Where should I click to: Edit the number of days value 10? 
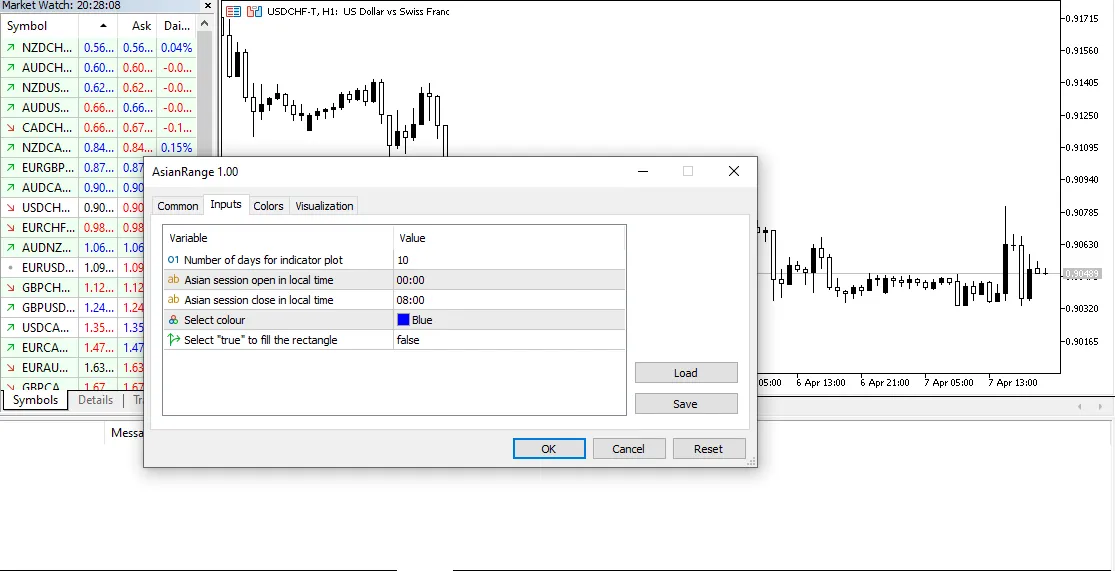508,260
